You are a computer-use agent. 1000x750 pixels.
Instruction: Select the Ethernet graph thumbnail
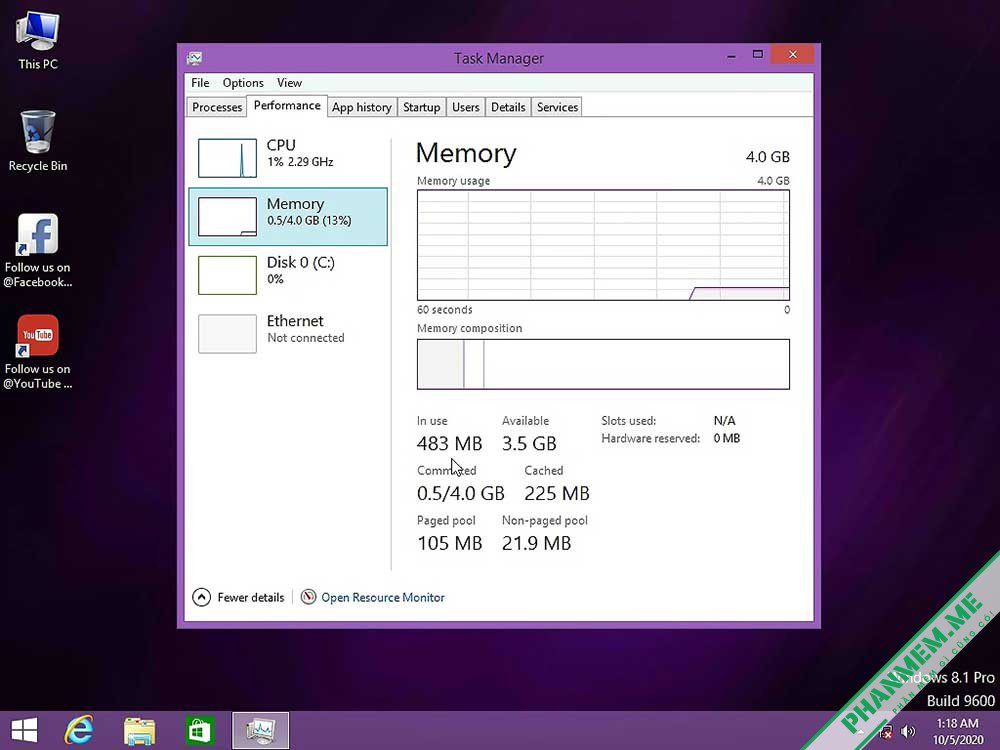[x=228, y=334]
